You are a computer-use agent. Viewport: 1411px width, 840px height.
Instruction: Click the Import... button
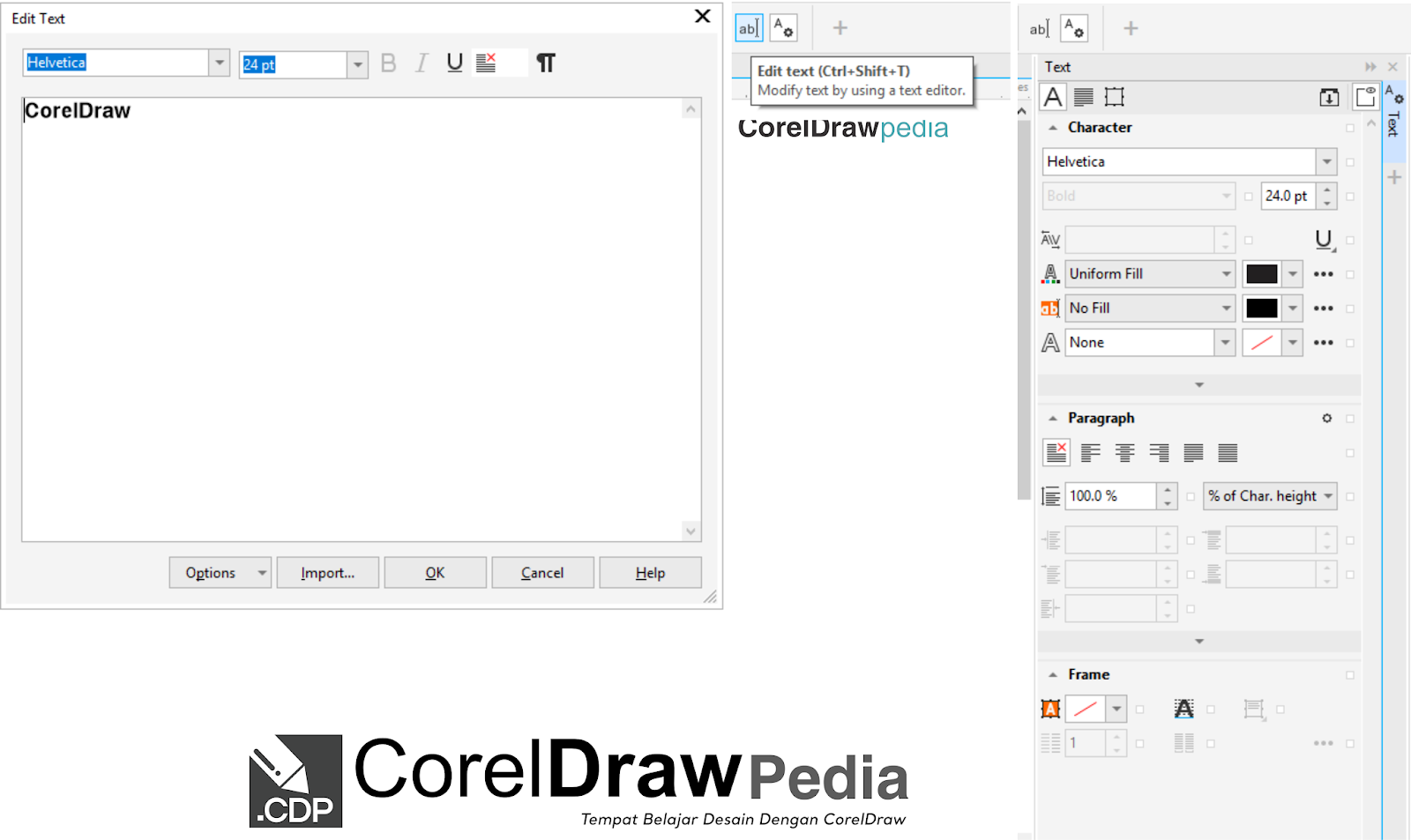[x=328, y=573]
